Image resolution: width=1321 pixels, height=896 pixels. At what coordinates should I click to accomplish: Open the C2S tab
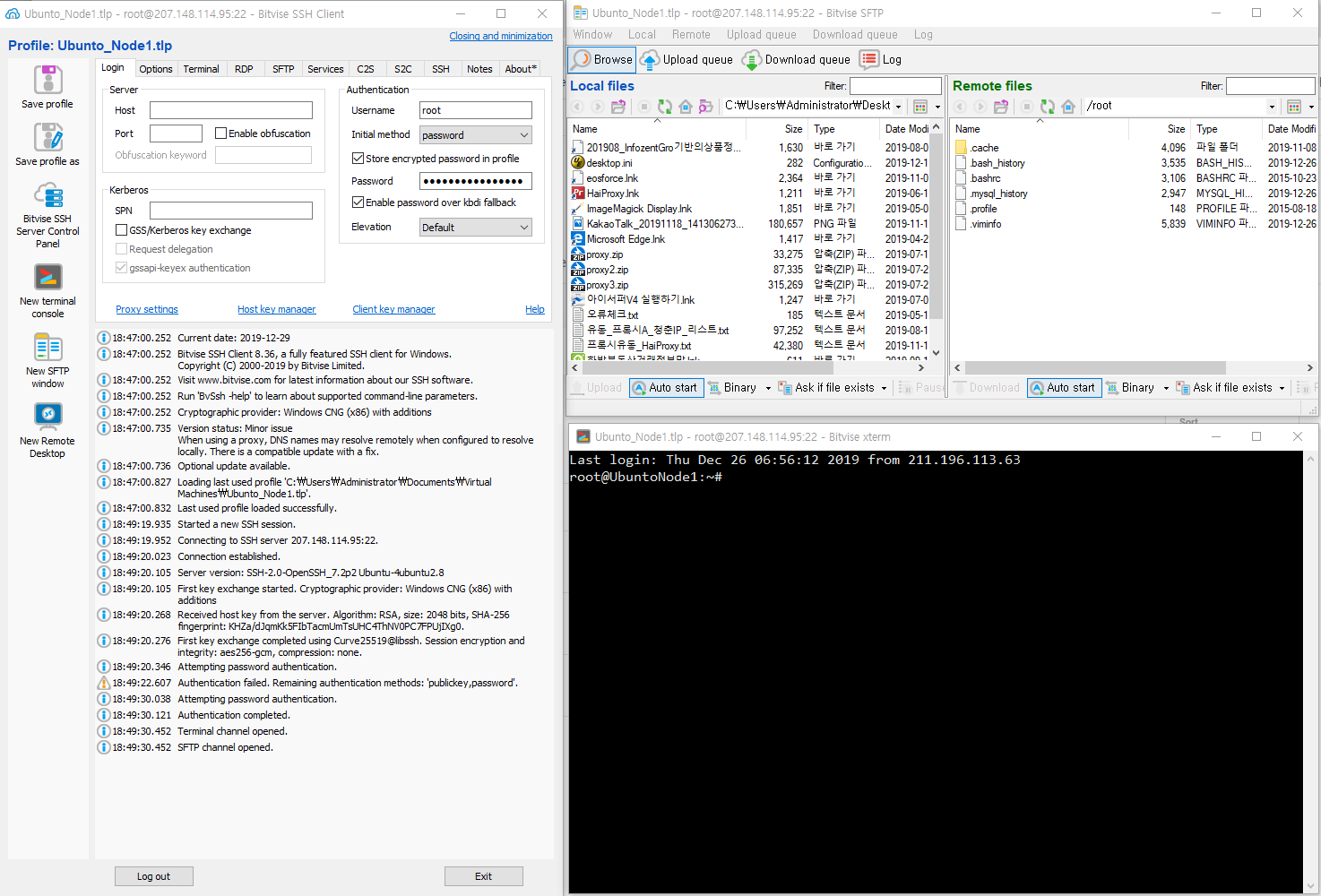[366, 69]
